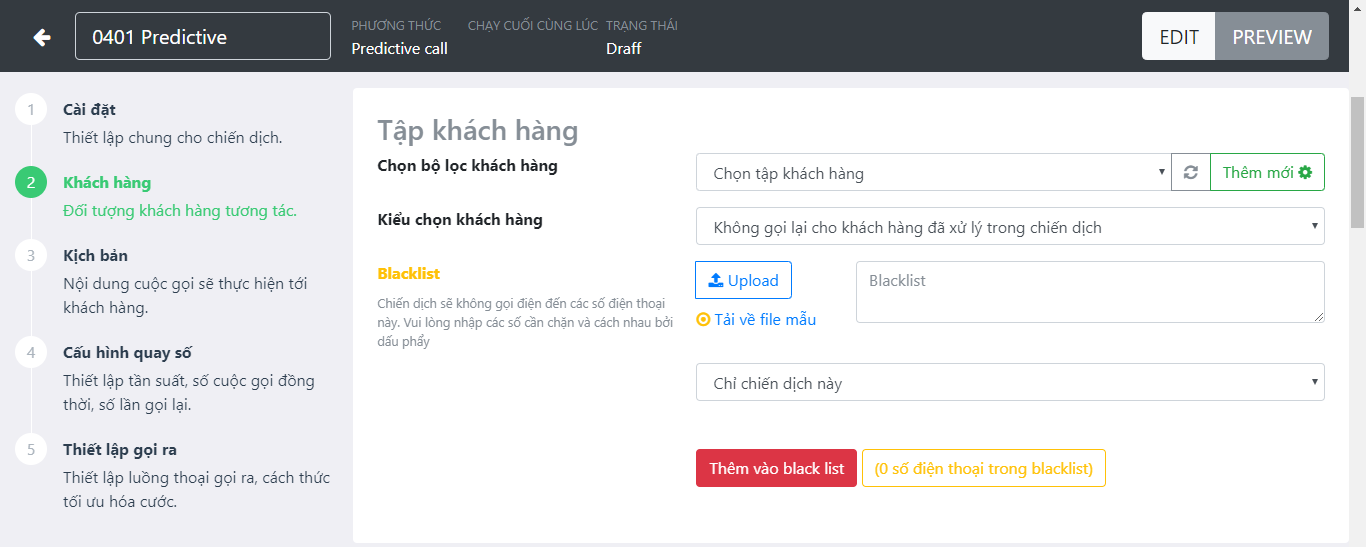Click the red Thêm vào black list button
Screen dimensions: 1366x547
tap(776, 468)
